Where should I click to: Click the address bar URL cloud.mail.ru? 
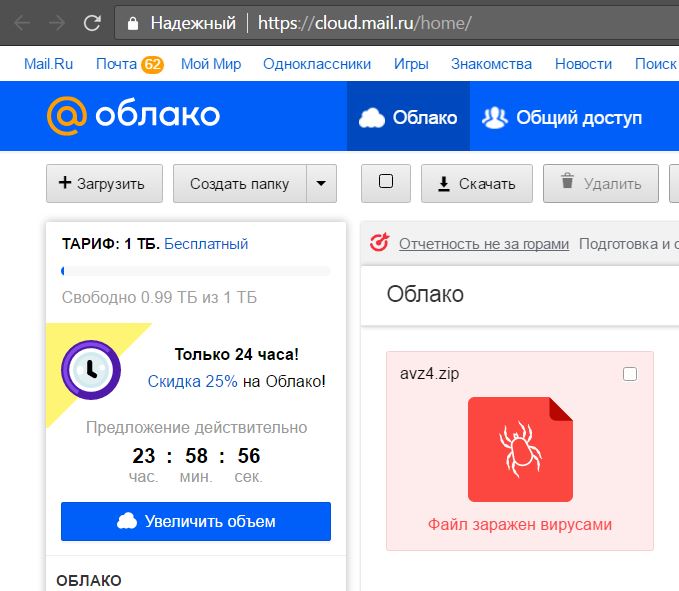pos(364,23)
